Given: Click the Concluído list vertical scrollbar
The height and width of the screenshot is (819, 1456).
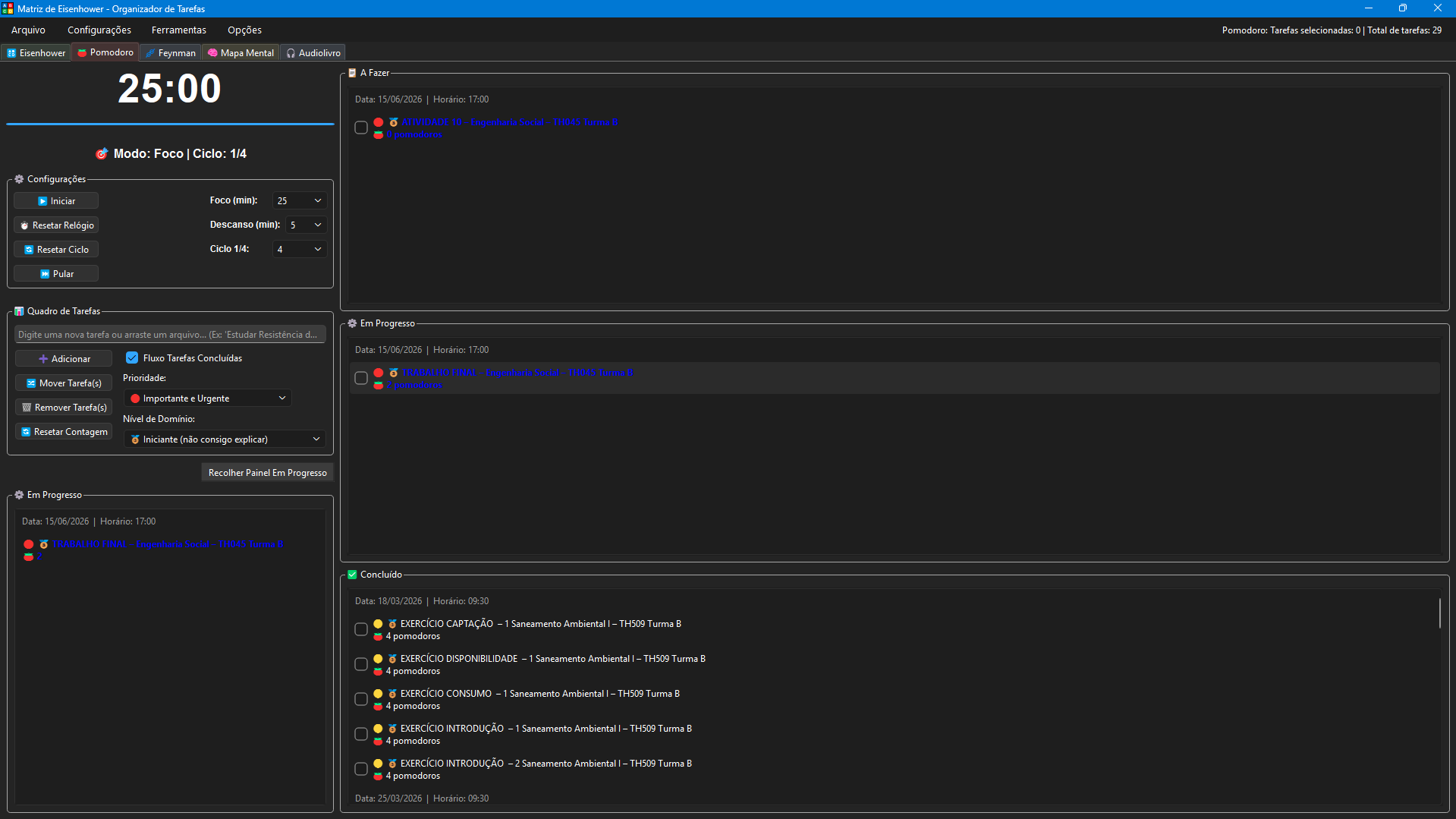Looking at the screenshot, I should point(1439,613).
